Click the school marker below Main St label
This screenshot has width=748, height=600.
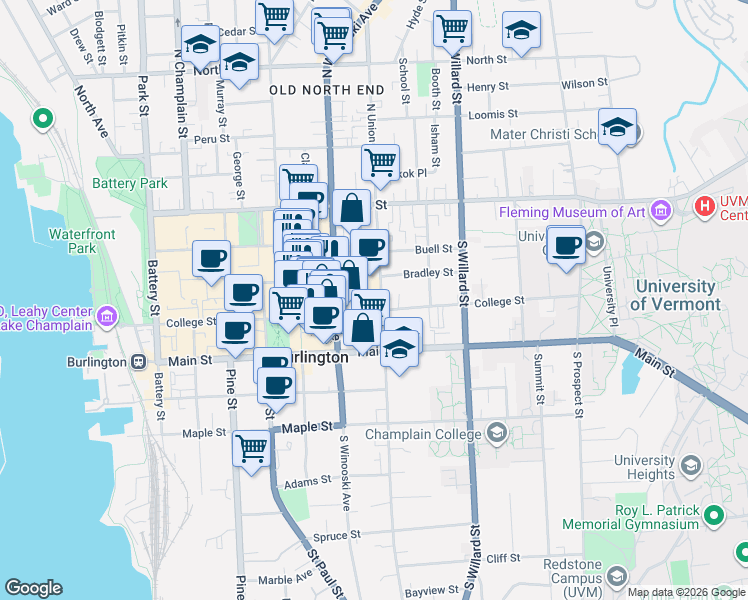pyautogui.click(x=399, y=352)
